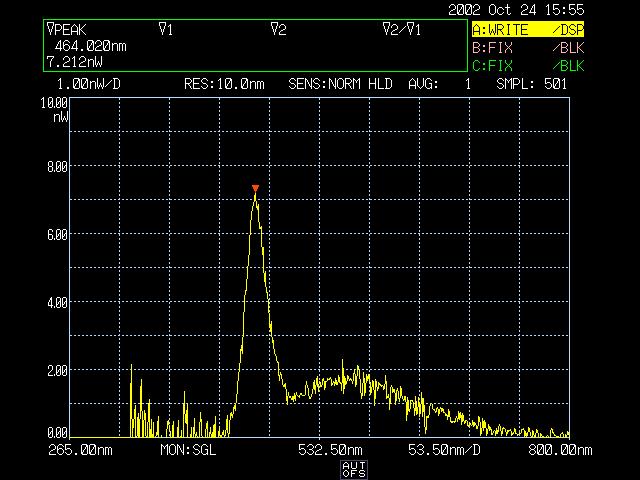Select the B:FIX /BLK trace label

[528, 48]
